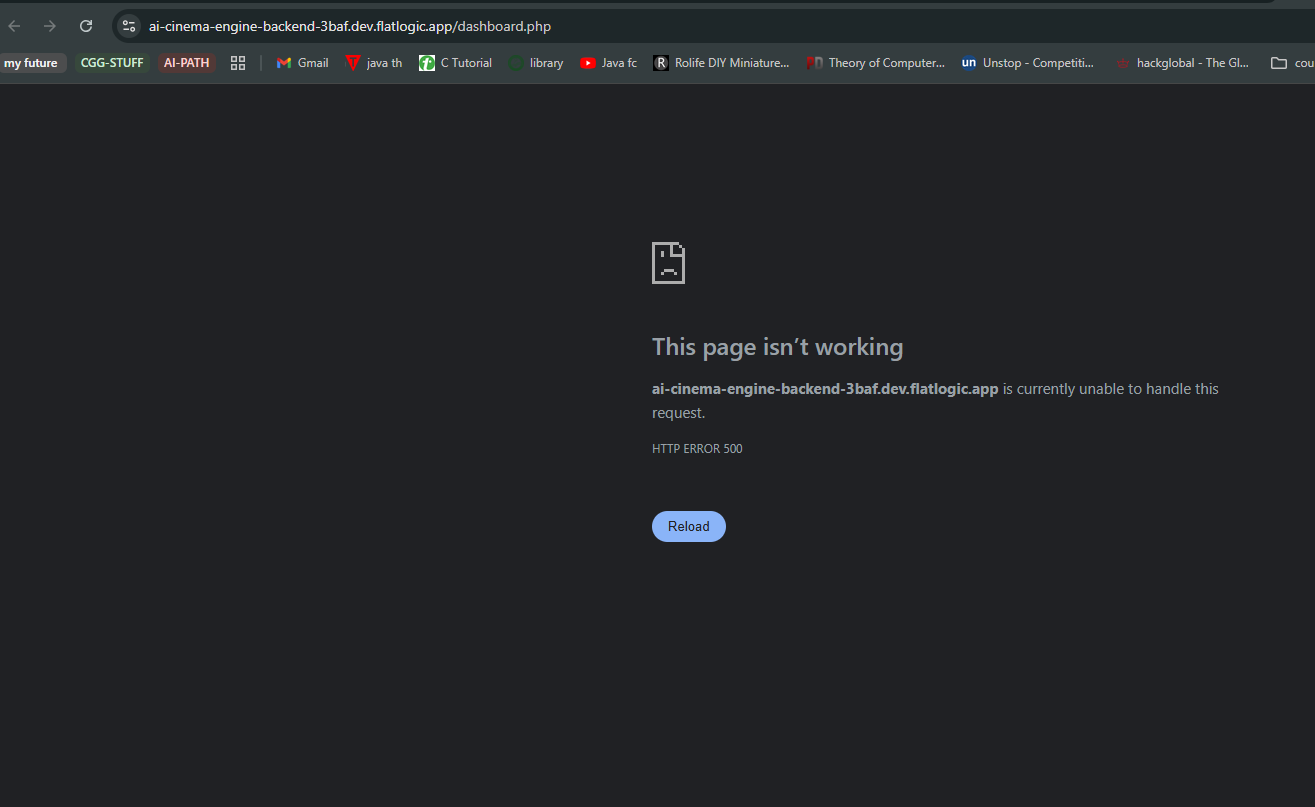Click the browser reload icon
1315x807 pixels.
coord(86,26)
